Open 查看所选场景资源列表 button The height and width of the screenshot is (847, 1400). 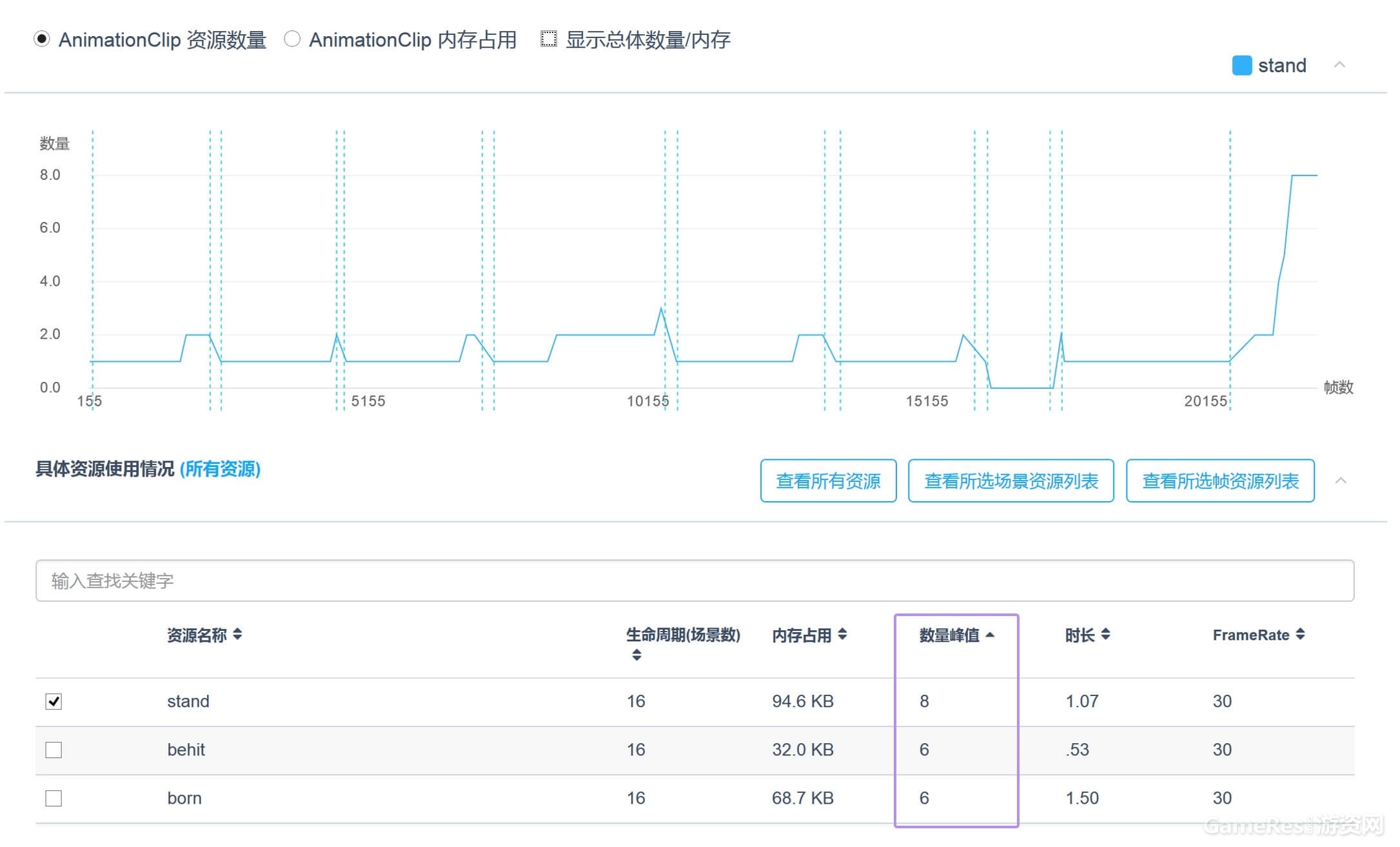pos(1011,481)
